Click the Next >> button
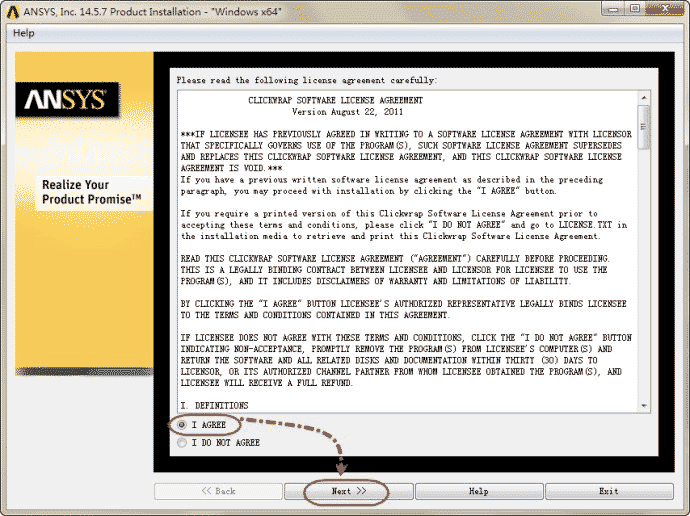Image resolution: width=690 pixels, height=516 pixels. pos(349,491)
